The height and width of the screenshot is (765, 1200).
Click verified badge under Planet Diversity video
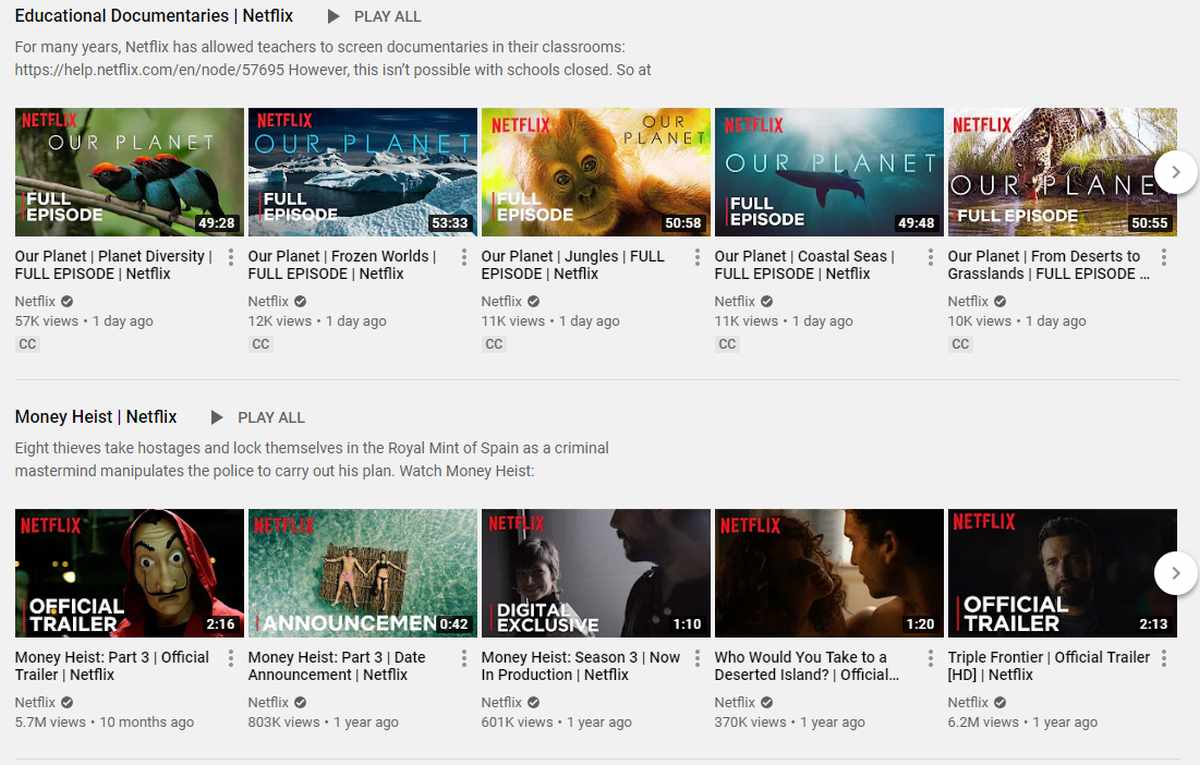pyautogui.click(x=67, y=301)
